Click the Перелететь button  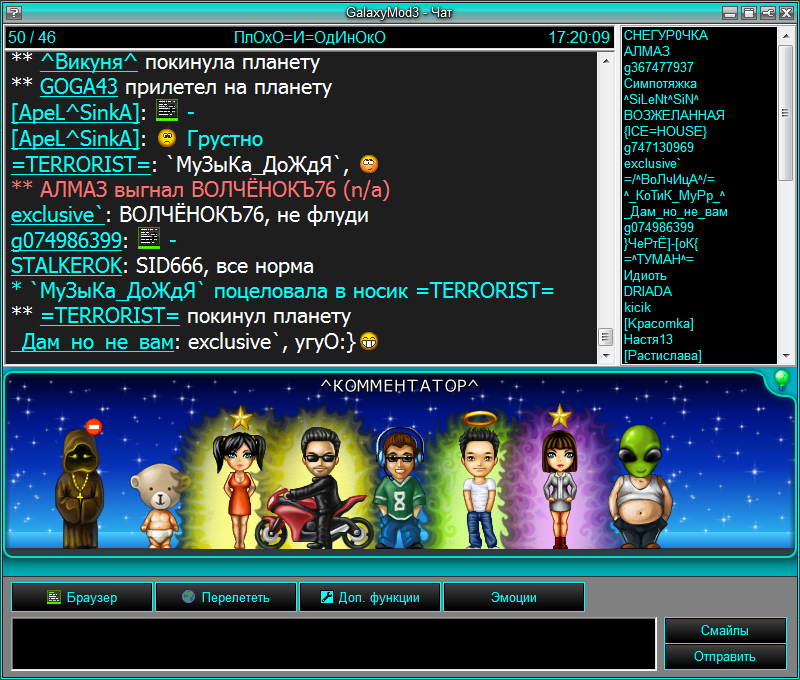click(226, 597)
